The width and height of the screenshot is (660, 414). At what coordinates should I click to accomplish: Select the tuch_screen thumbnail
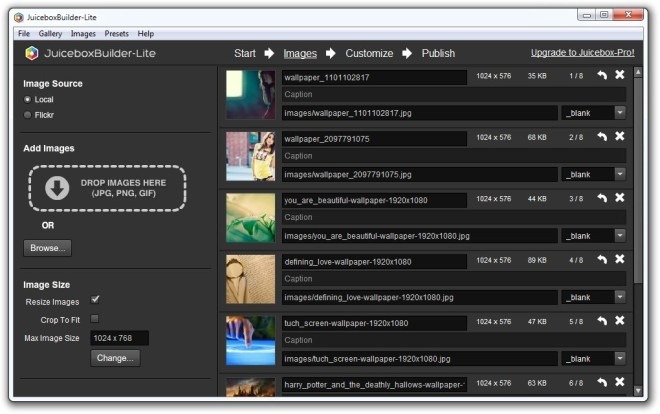(x=250, y=340)
